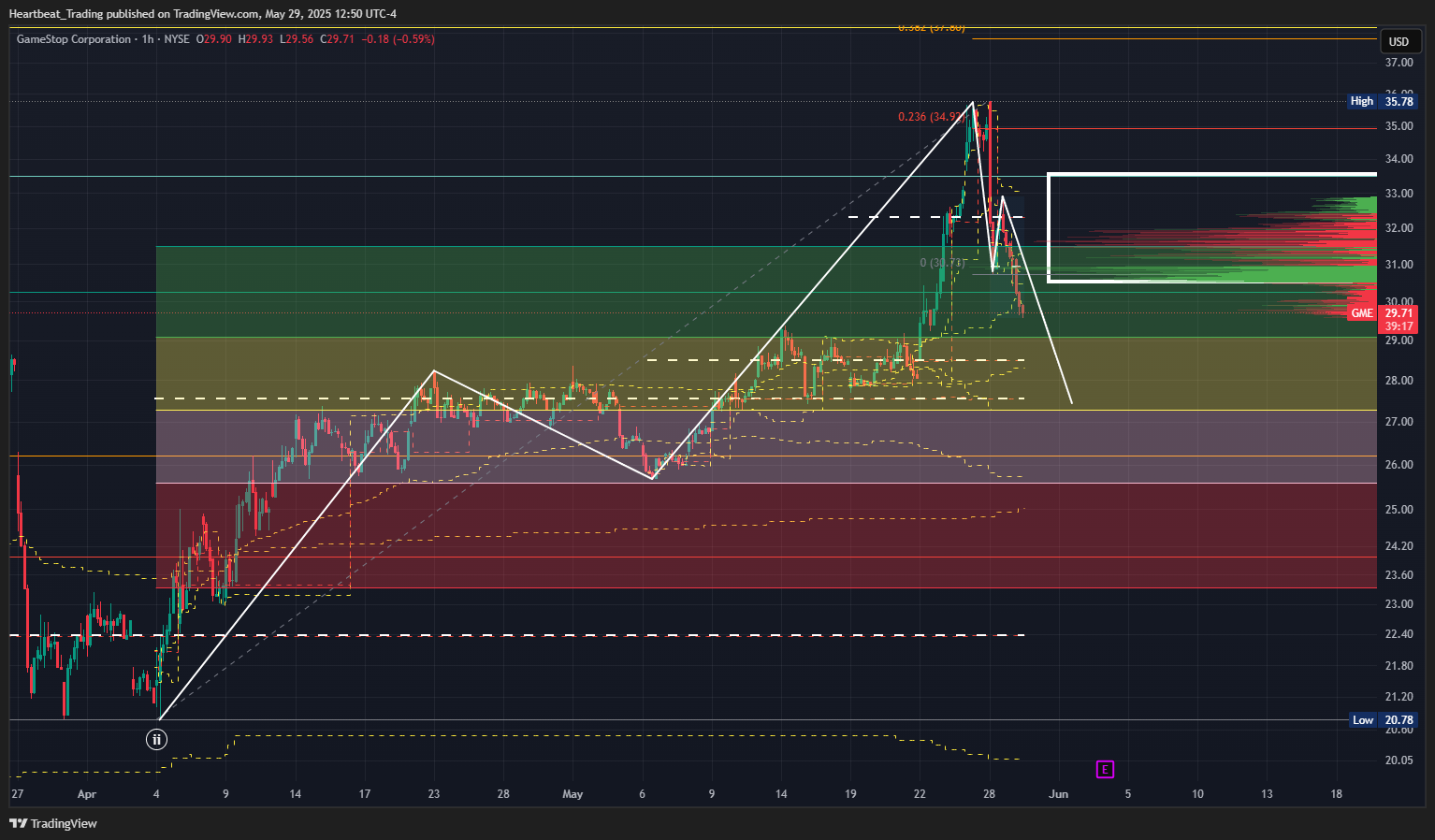Click 26.00 on the price axis
The height and width of the screenshot is (840, 1435).
point(1399,465)
